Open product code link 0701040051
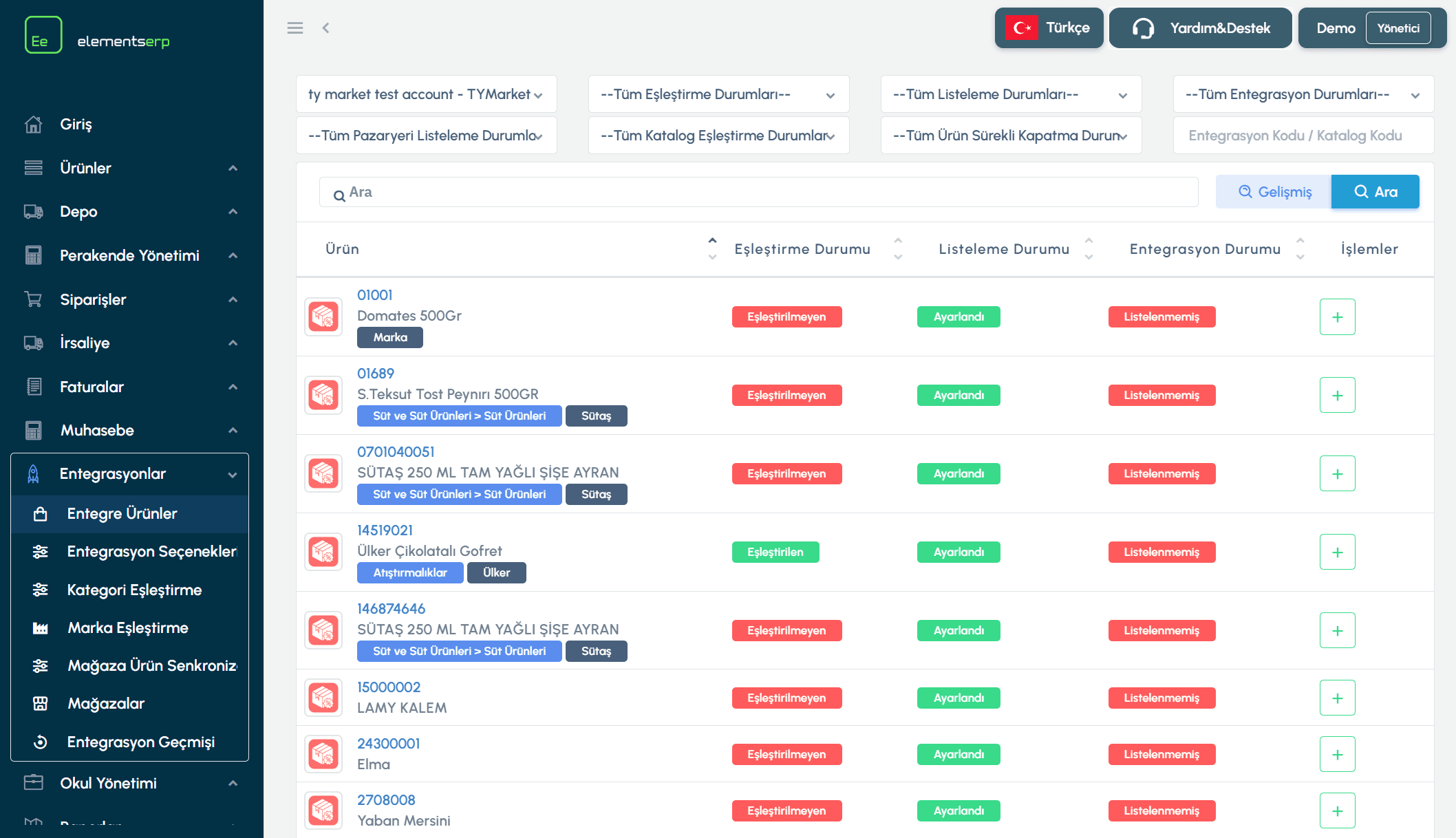This screenshot has height=838, width=1456. pyautogui.click(x=396, y=452)
